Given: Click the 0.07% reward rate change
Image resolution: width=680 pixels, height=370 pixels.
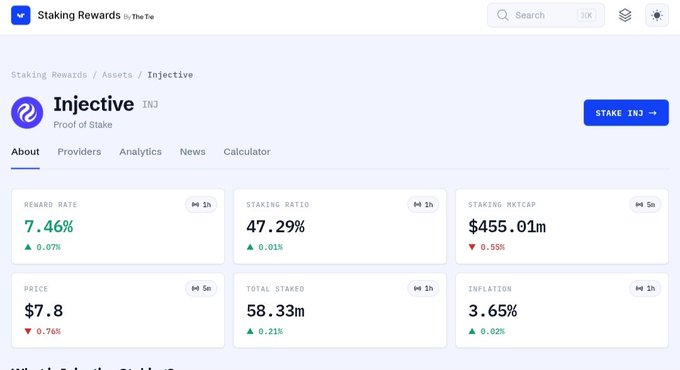Looking at the screenshot, I should click(x=49, y=247).
